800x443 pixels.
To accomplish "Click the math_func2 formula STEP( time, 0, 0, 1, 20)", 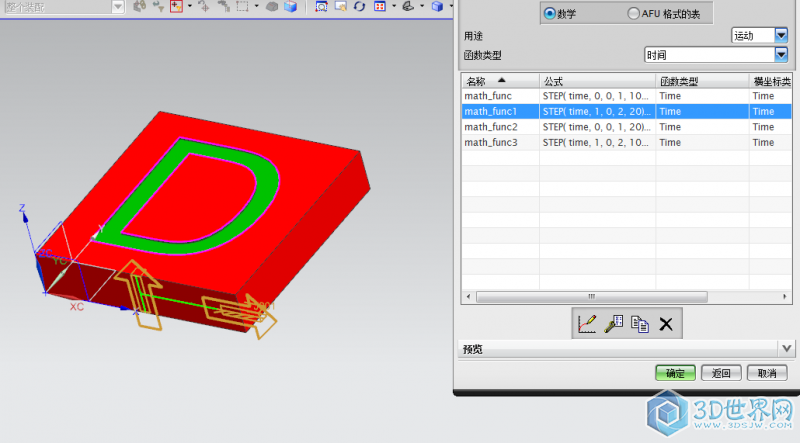I will (x=596, y=127).
